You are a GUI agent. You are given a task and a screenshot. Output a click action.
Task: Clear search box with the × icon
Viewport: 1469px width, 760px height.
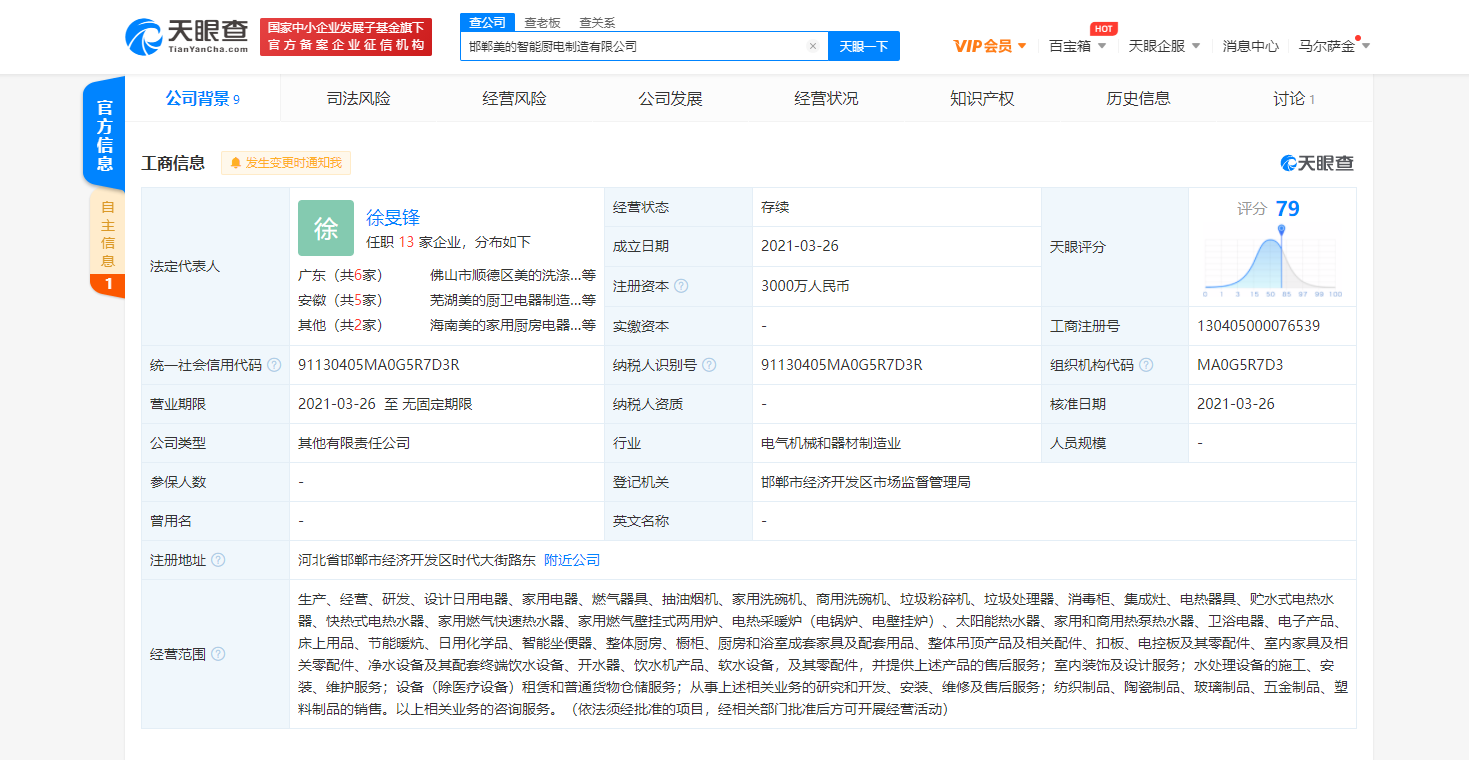813,46
